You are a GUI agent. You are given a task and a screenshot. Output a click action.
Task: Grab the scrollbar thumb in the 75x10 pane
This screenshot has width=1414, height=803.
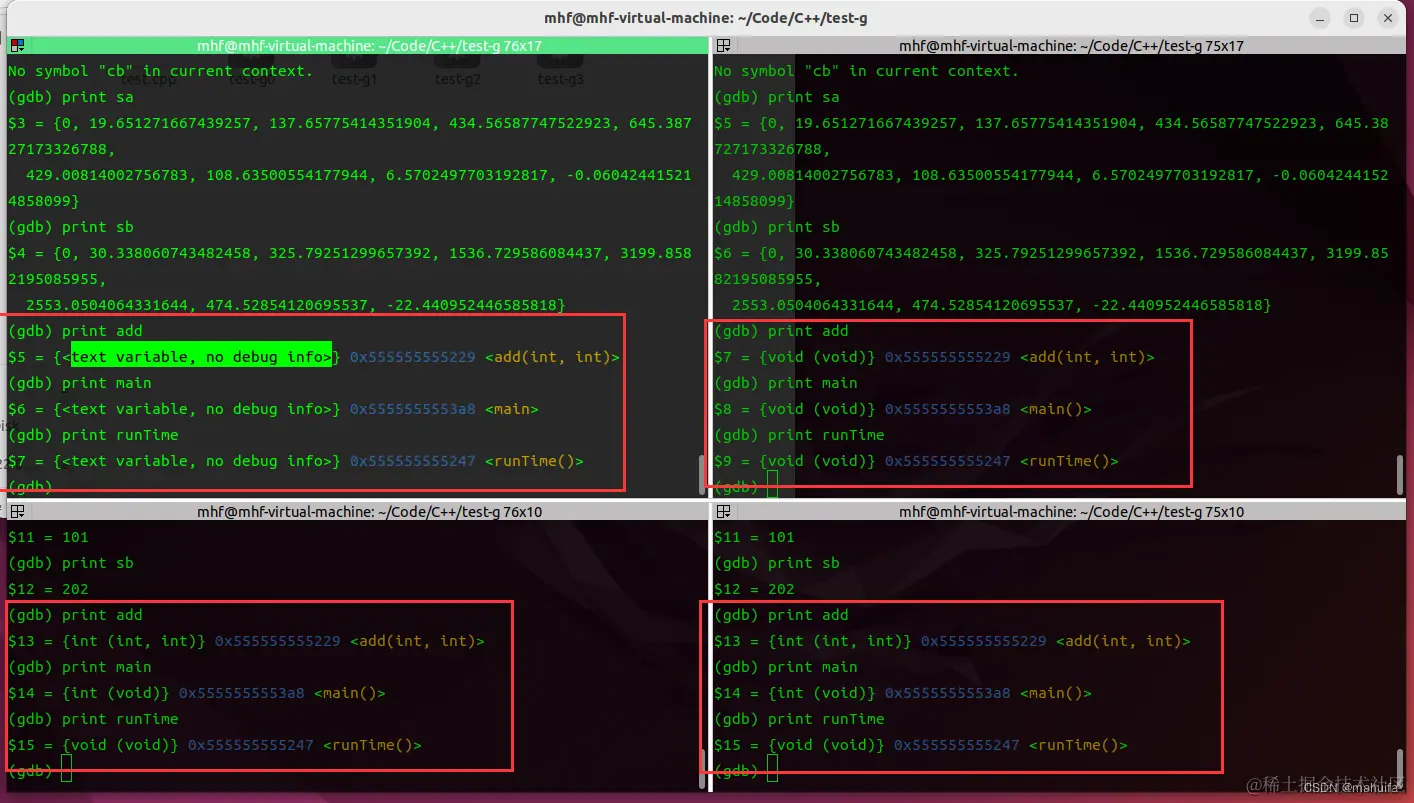[x=1399, y=768]
